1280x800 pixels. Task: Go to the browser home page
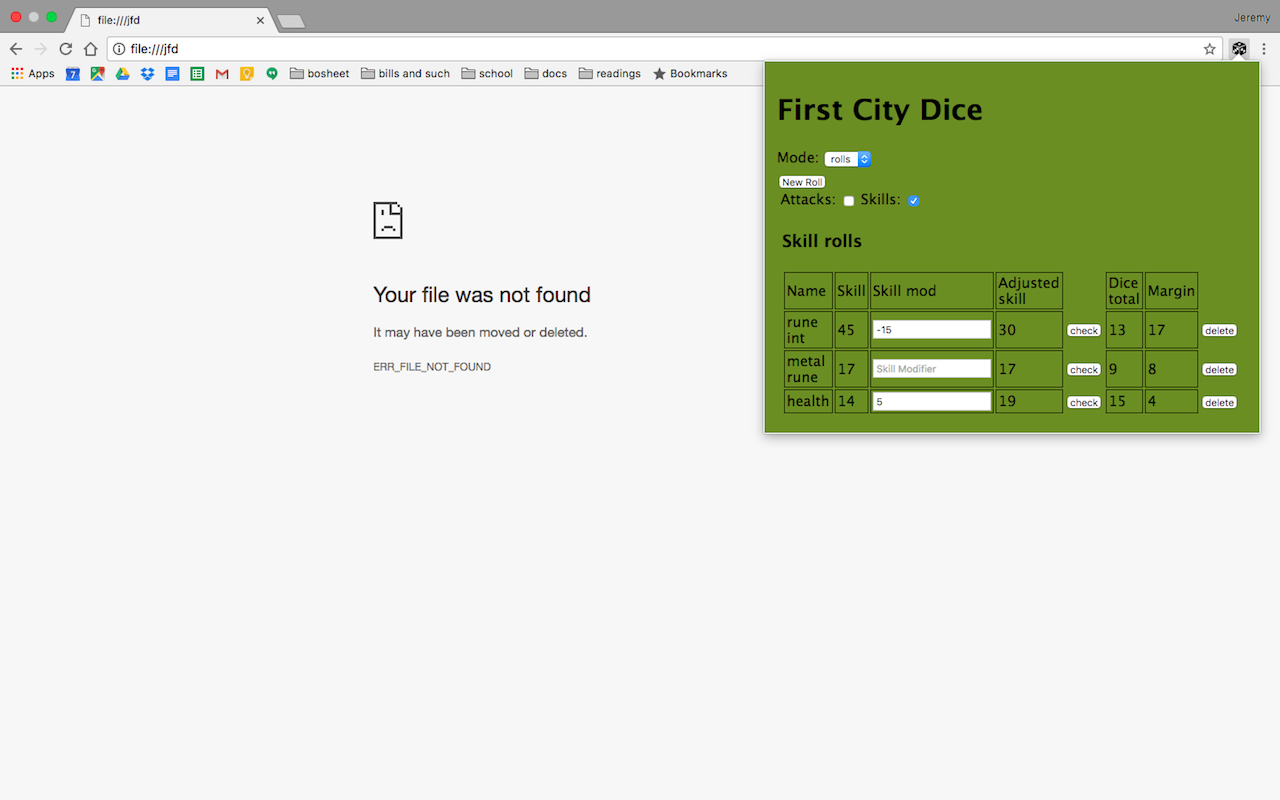click(x=90, y=48)
